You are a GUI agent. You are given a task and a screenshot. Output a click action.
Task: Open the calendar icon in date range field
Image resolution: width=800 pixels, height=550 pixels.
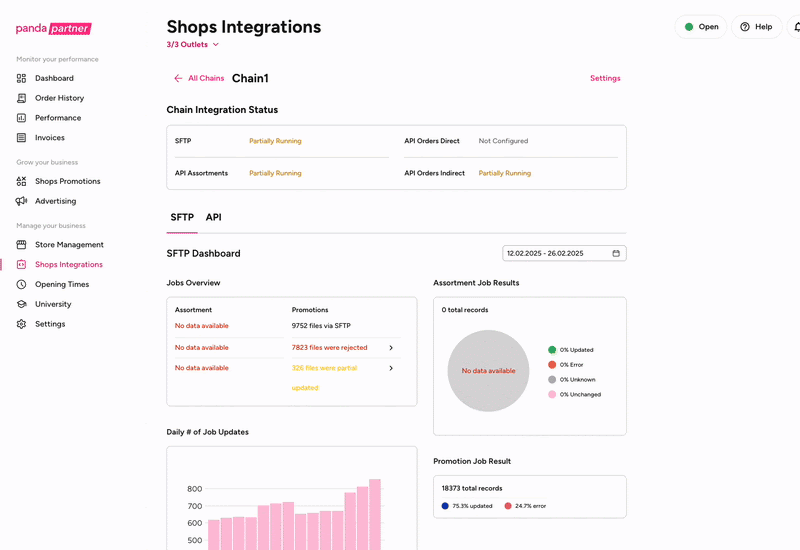pos(616,253)
